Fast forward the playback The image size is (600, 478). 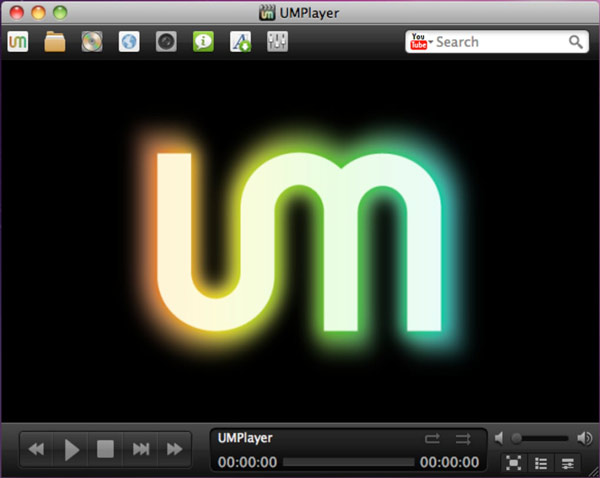174,449
